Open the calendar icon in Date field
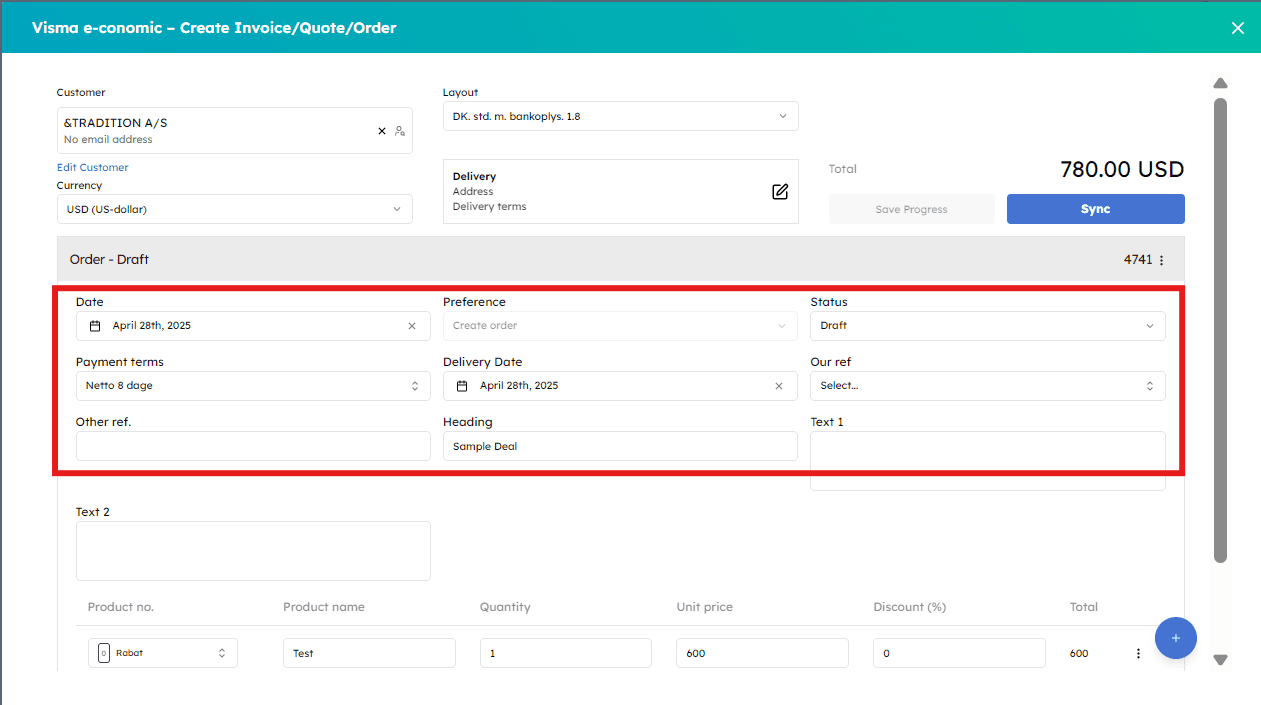The height and width of the screenshot is (705, 1261). coord(95,326)
